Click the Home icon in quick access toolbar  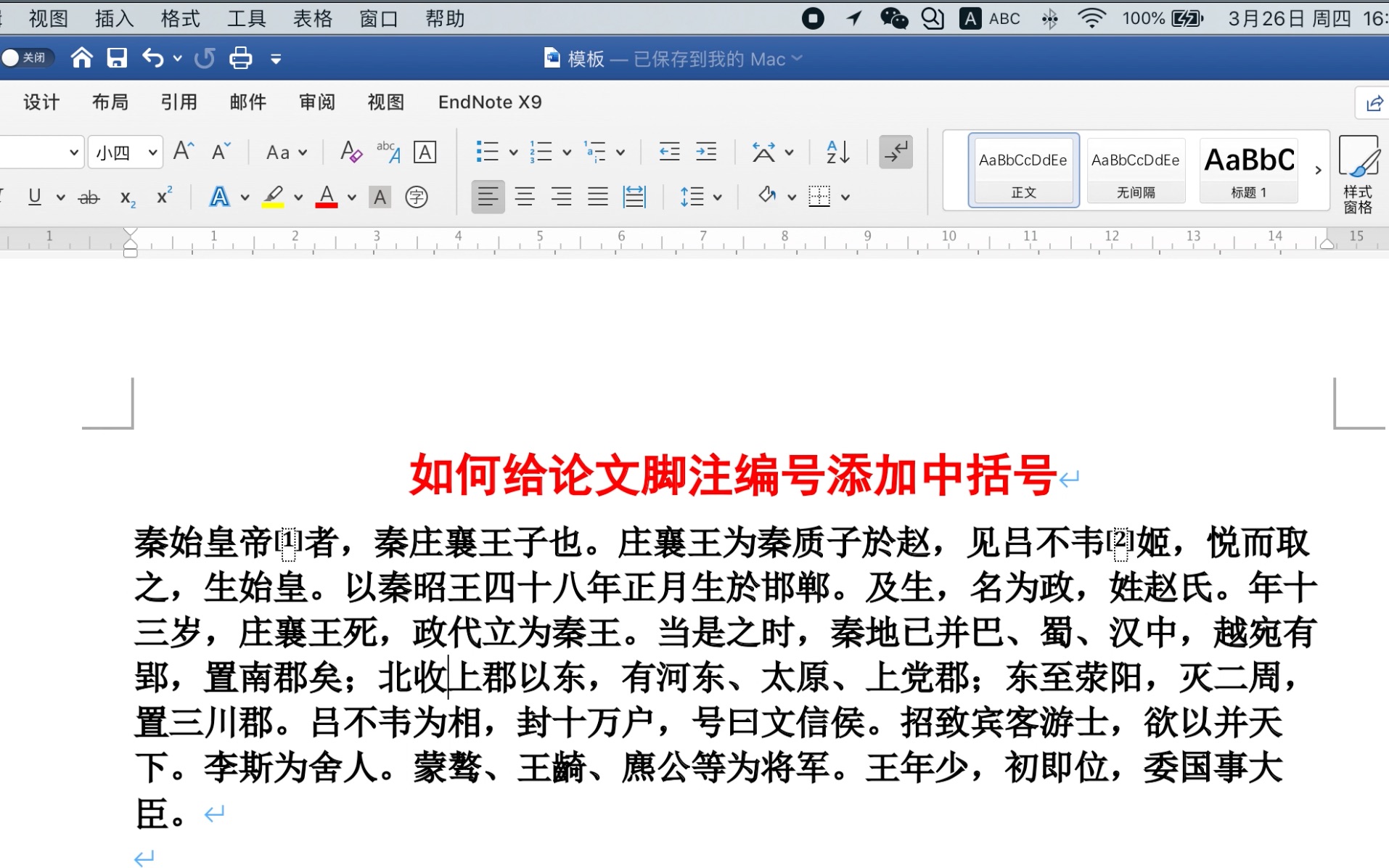(x=82, y=58)
